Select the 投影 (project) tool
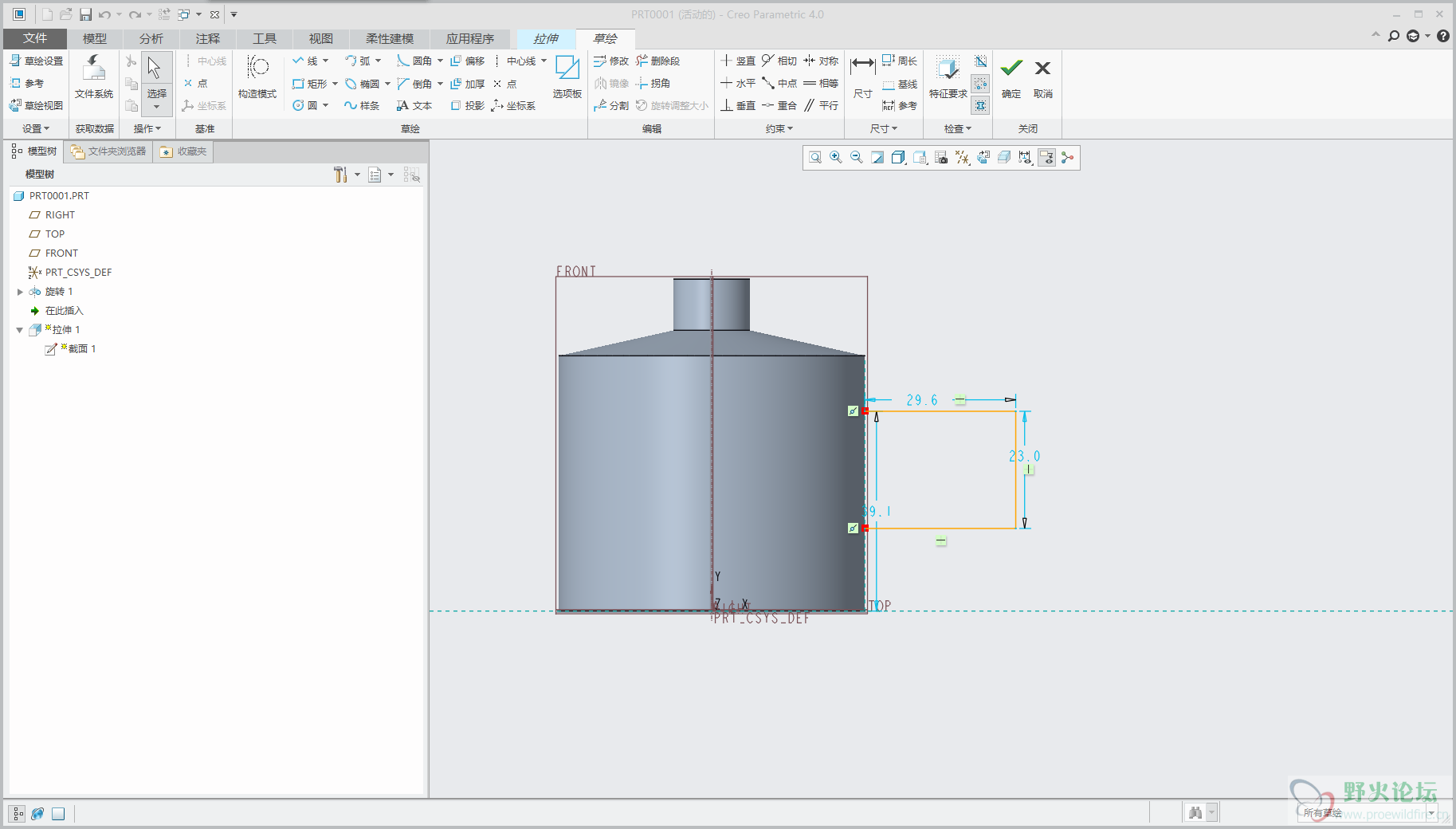The height and width of the screenshot is (829, 1456). point(467,105)
